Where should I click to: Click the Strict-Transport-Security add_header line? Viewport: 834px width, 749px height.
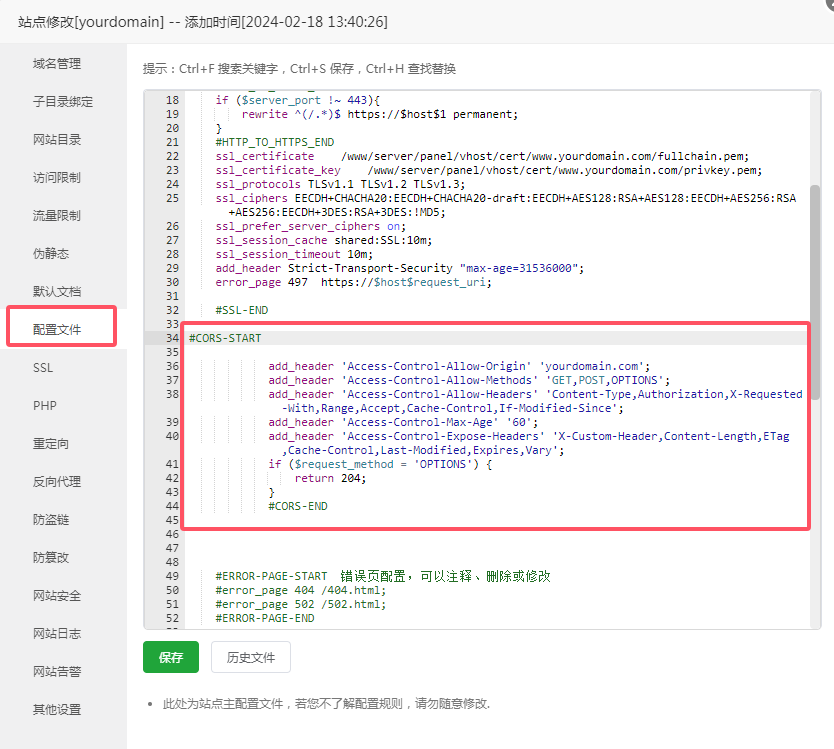[x=400, y=268]
